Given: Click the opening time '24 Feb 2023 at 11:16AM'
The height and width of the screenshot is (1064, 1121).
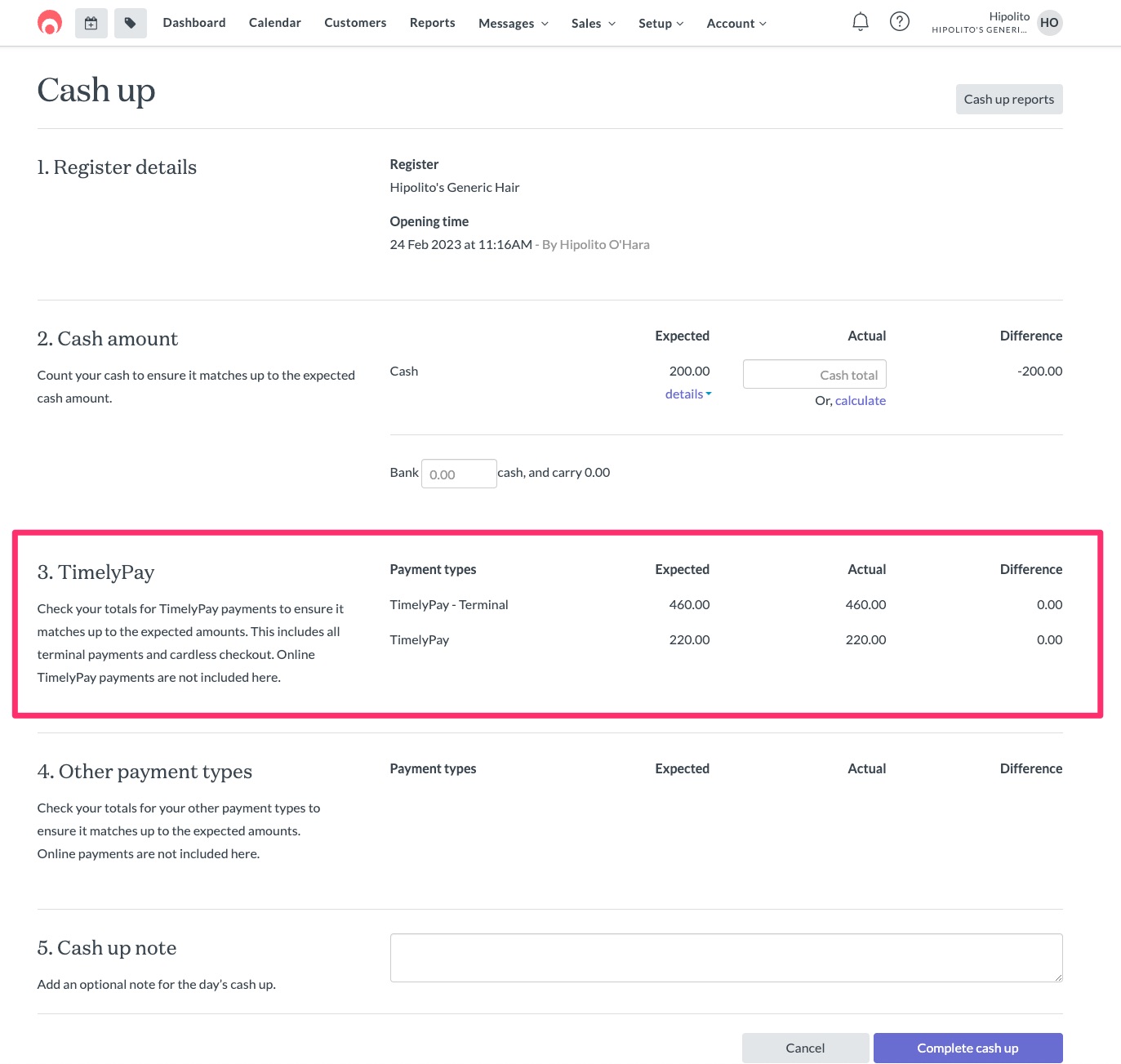Looking at the screenshot, I should 461,245.
